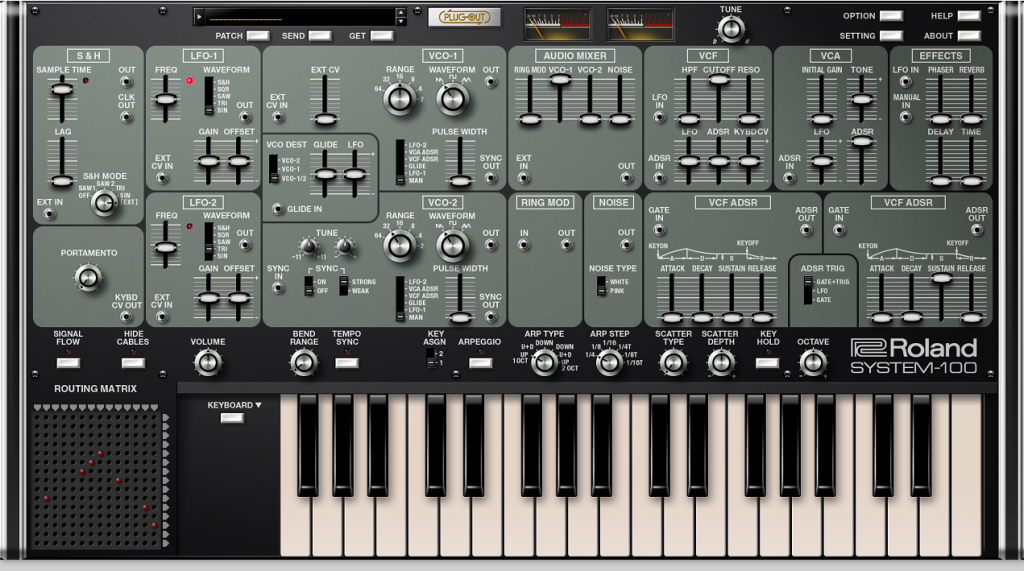
Task: Click the patch name display field
Action: click(x=301, y=17)
